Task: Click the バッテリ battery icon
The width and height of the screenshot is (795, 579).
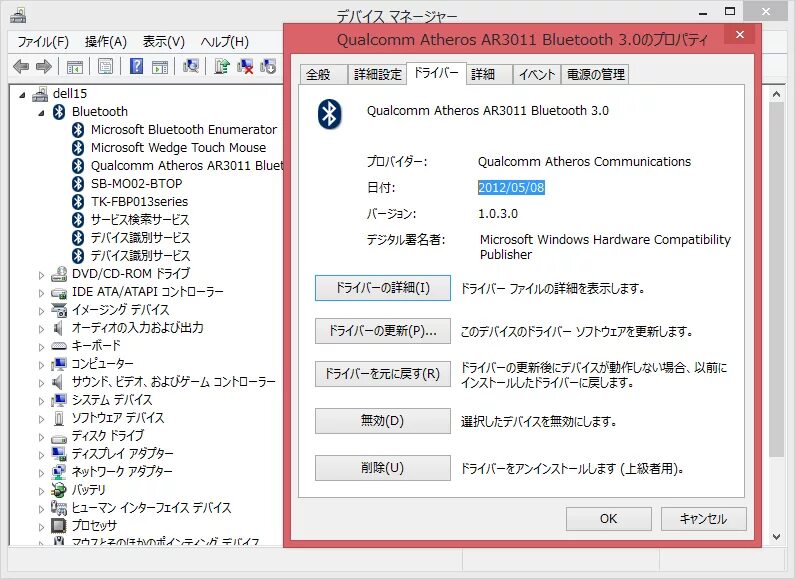Action: pos(59,490)
